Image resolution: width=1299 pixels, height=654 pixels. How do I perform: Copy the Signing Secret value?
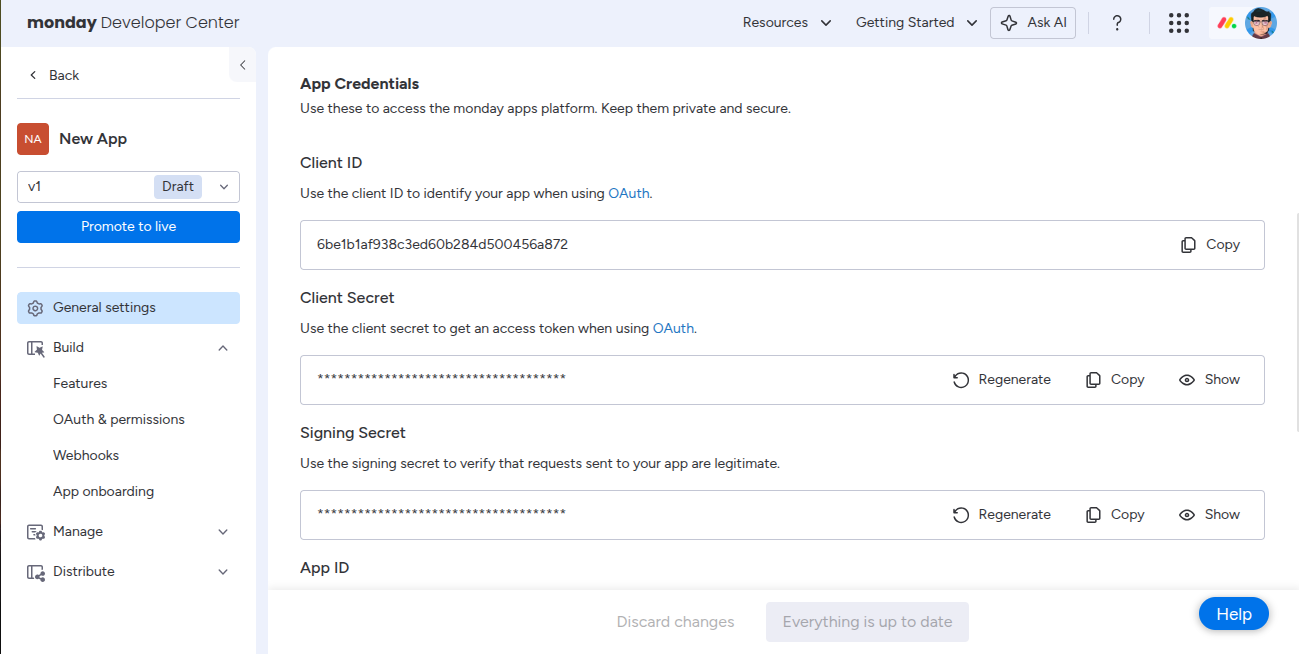[1115, 515]
